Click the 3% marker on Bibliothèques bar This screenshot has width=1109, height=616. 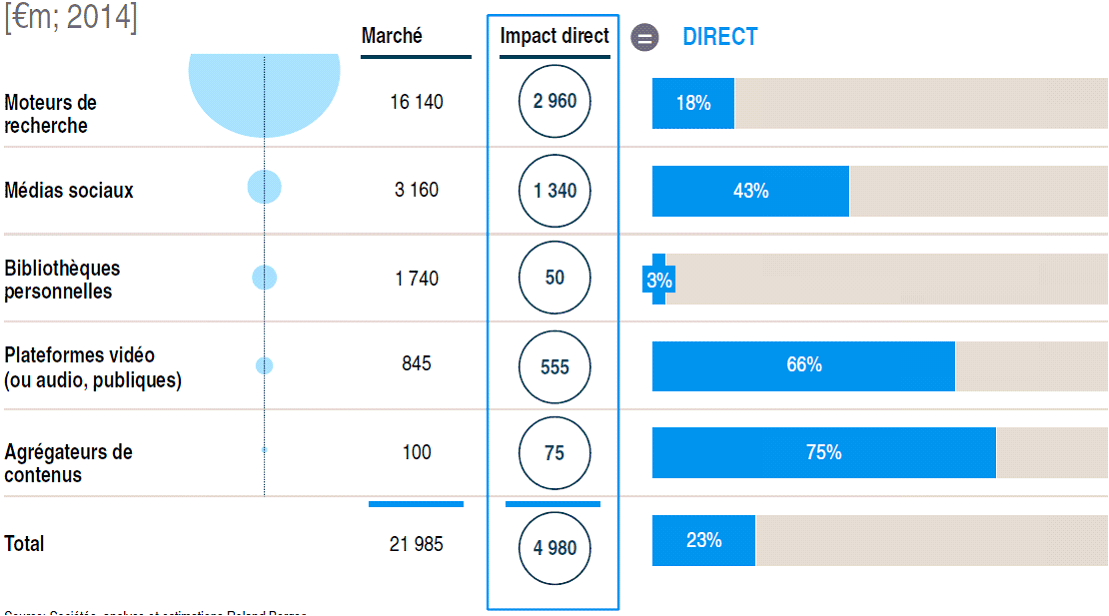658,280
